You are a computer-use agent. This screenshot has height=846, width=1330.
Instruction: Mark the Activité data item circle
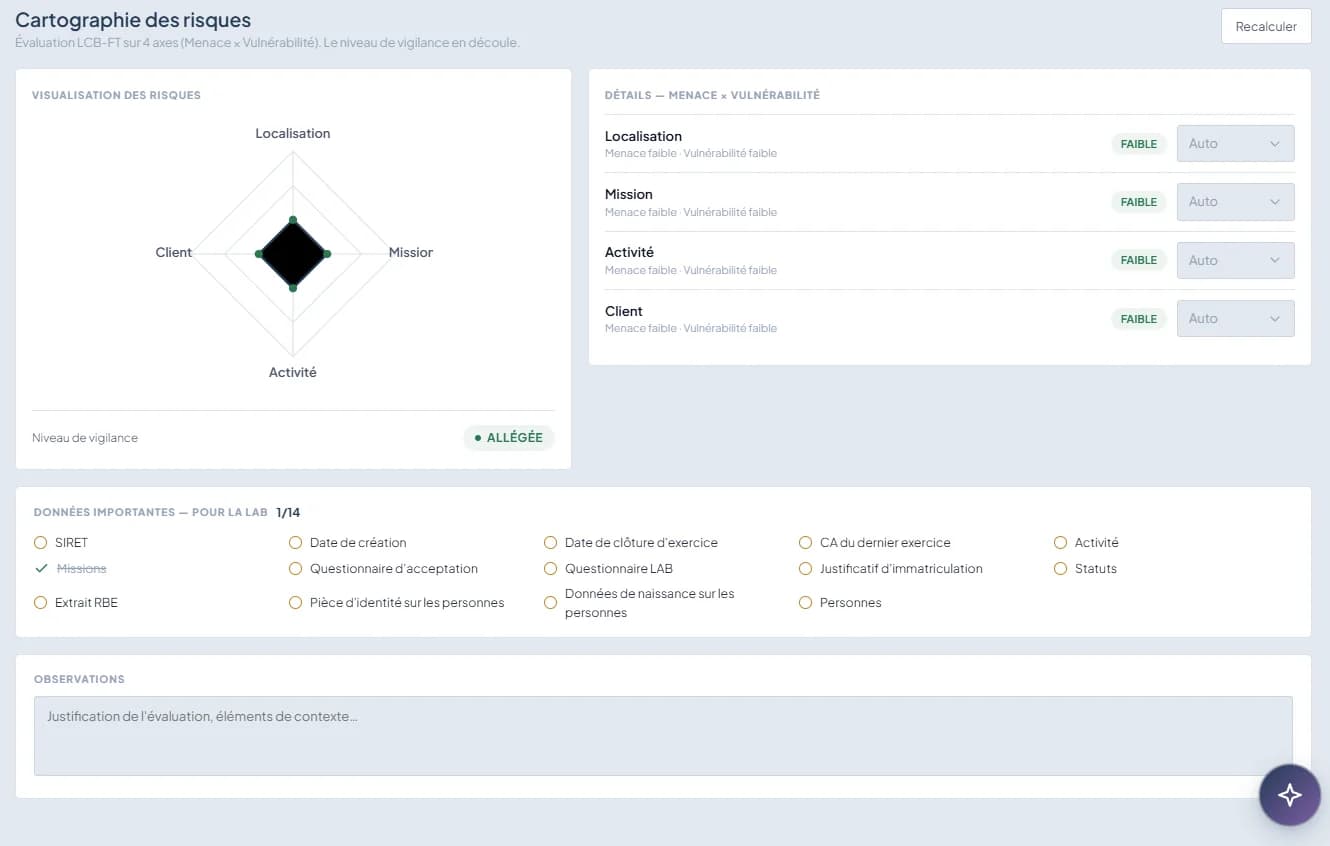tap(1060, 543)
